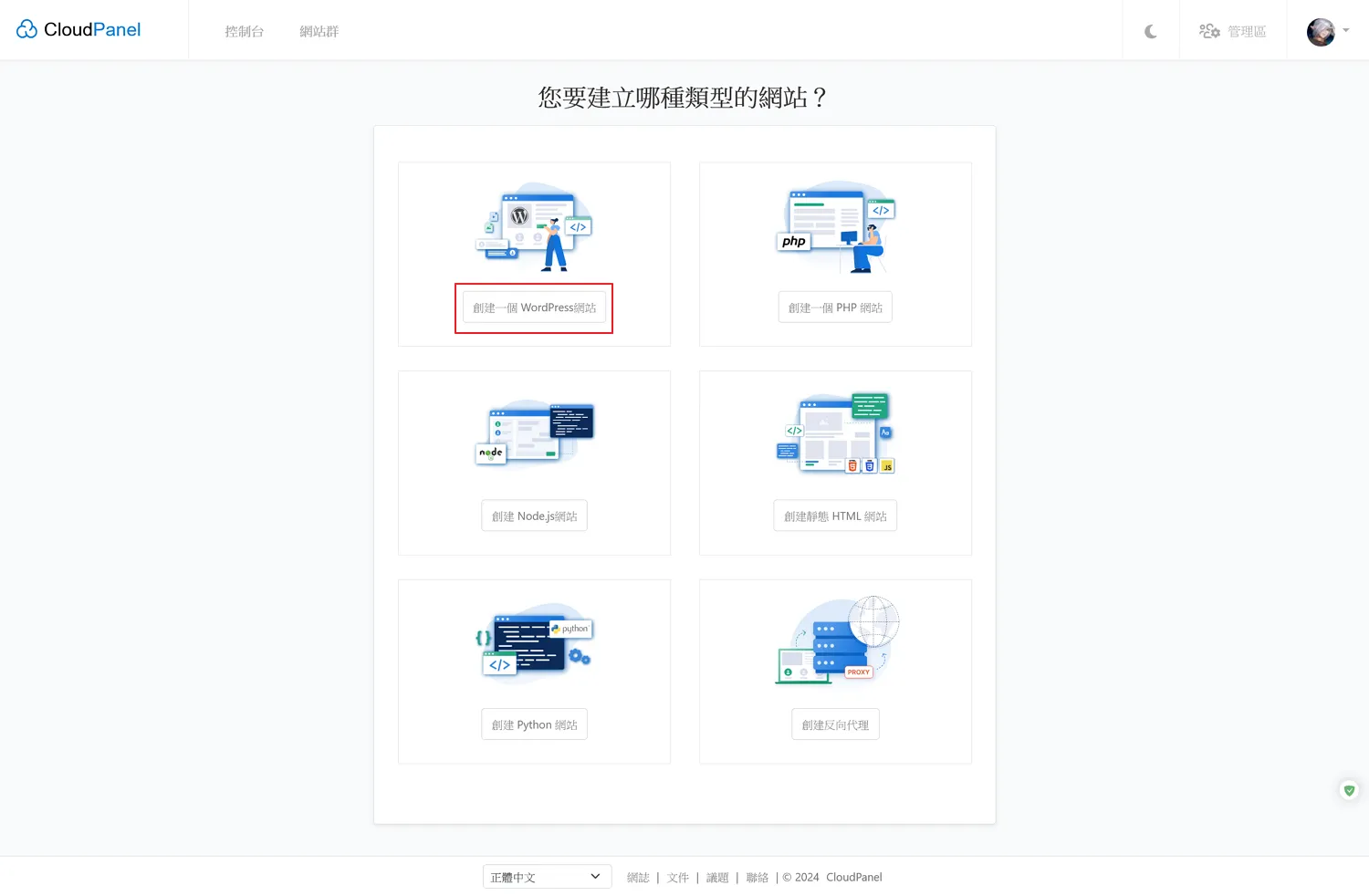Open the 文件 footer link
Image resolution: width=1369 pixels, height=896 pixels.
(677, 878)
